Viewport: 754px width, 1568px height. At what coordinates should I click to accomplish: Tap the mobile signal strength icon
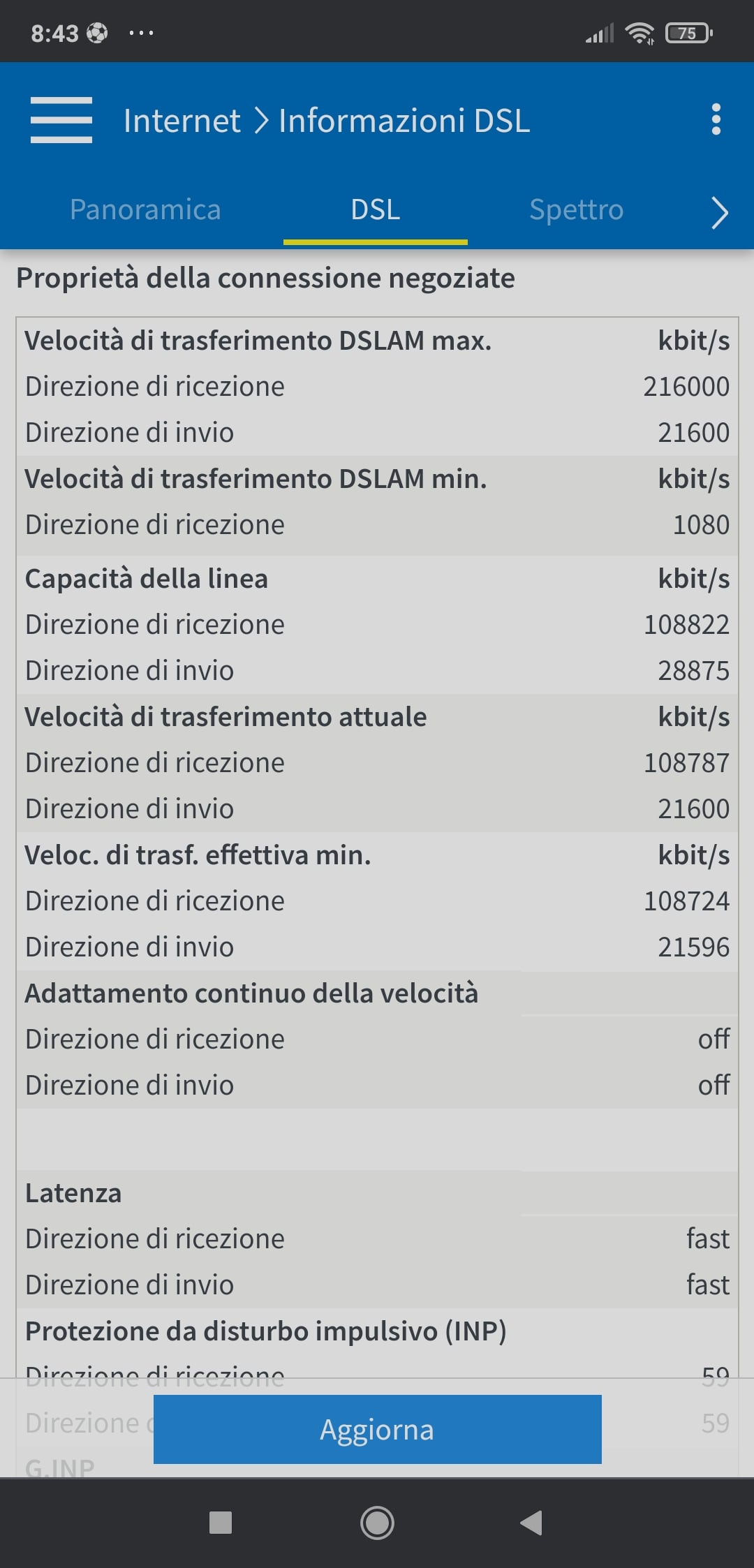[599, 33]
